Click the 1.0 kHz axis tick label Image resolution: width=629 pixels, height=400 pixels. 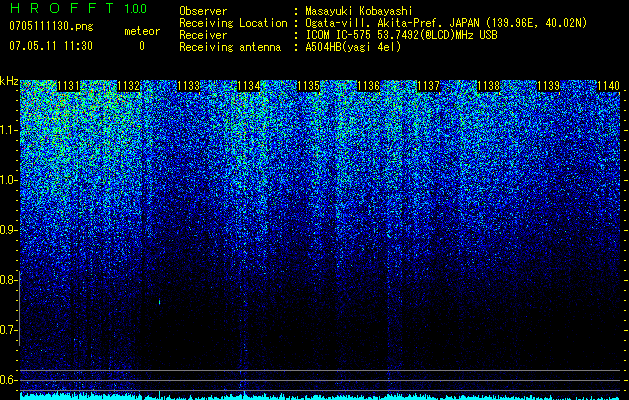[9, 181]
